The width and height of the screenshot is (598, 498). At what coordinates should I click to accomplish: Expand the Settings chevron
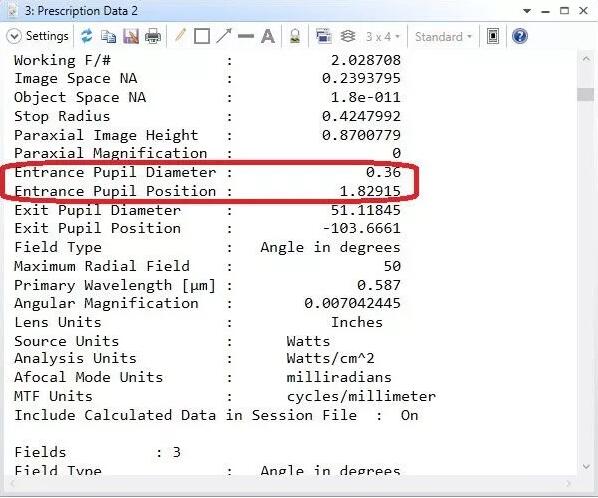click(14, 37)
